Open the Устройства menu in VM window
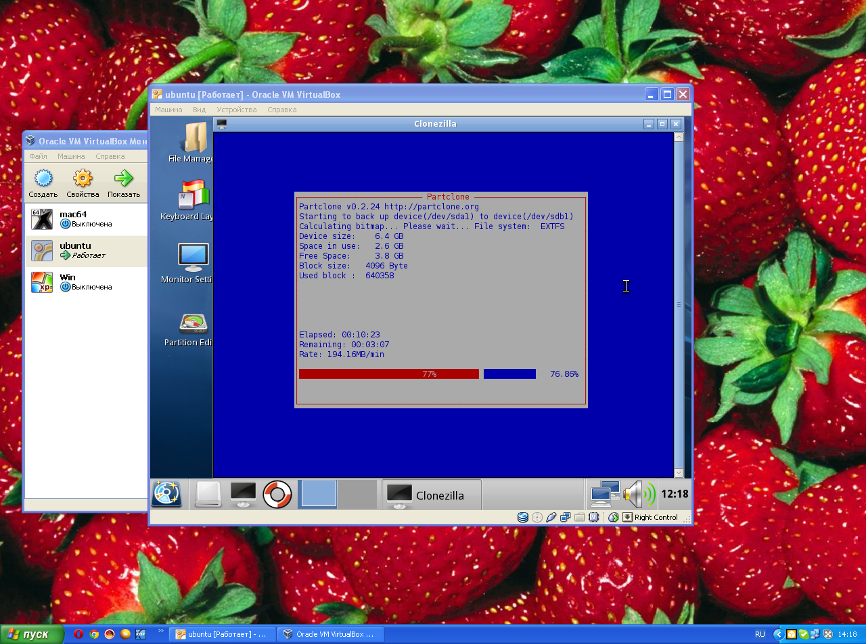Viewport: 866px width, 644px height. coord(236,109)
